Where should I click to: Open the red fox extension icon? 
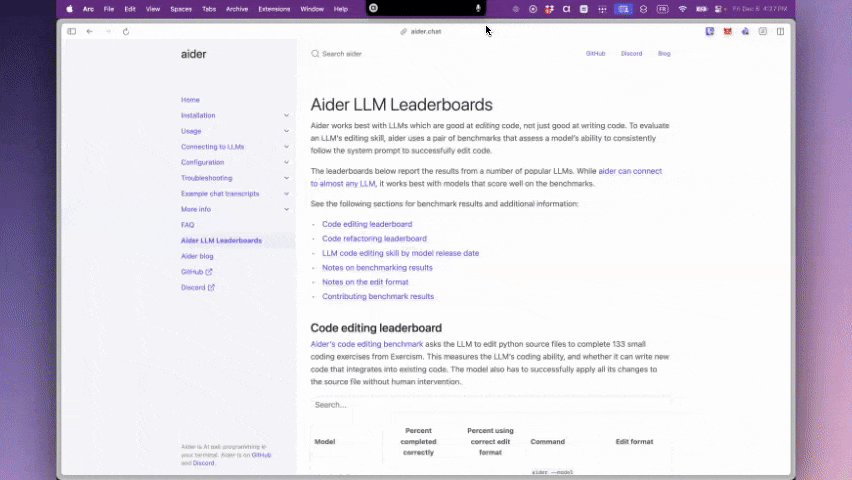pyautogui.click(x=728, y=32)
